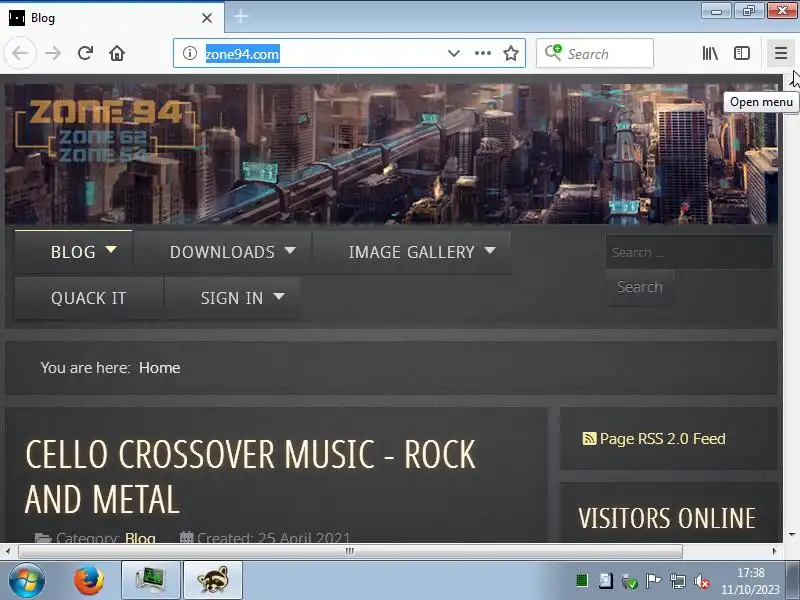Open the SIGN IN menu item

click(x=232, y=298)
